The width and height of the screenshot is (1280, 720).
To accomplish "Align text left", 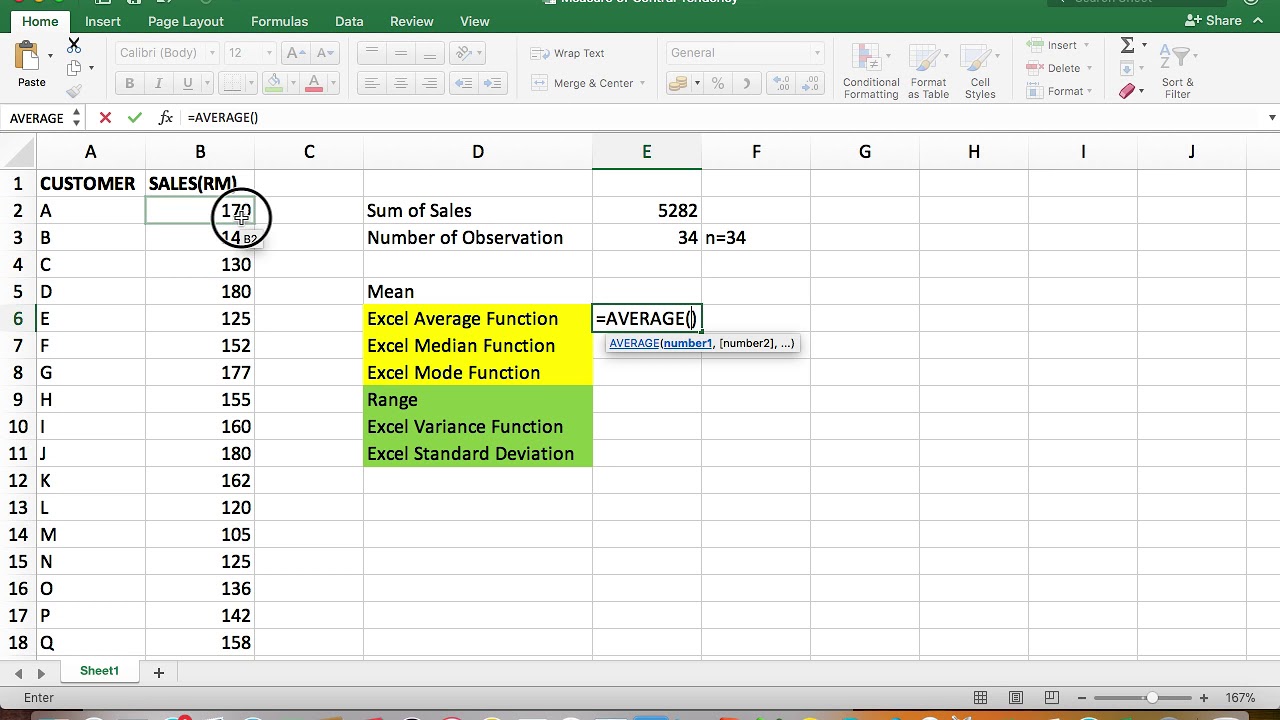I will [371, 84].
